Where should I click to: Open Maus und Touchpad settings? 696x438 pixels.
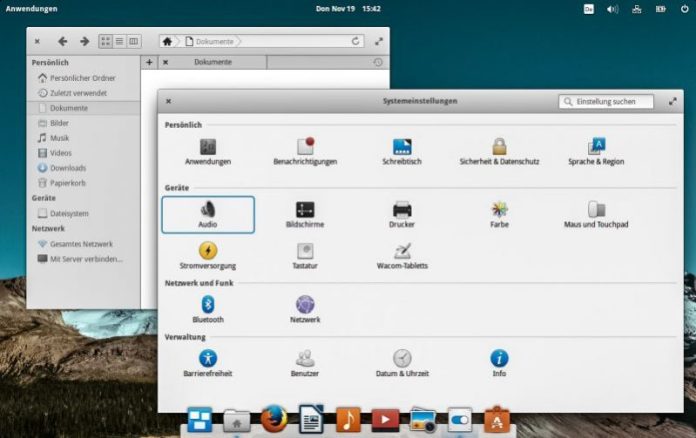[596, 215]
